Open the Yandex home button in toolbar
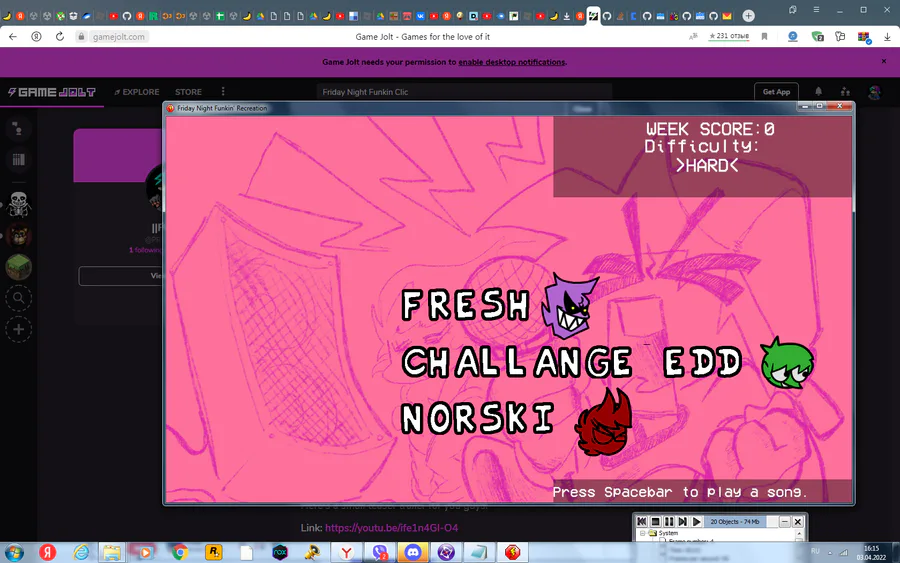Image resolution: width=900 pixels, height=563 pixels. pos(36,36)
